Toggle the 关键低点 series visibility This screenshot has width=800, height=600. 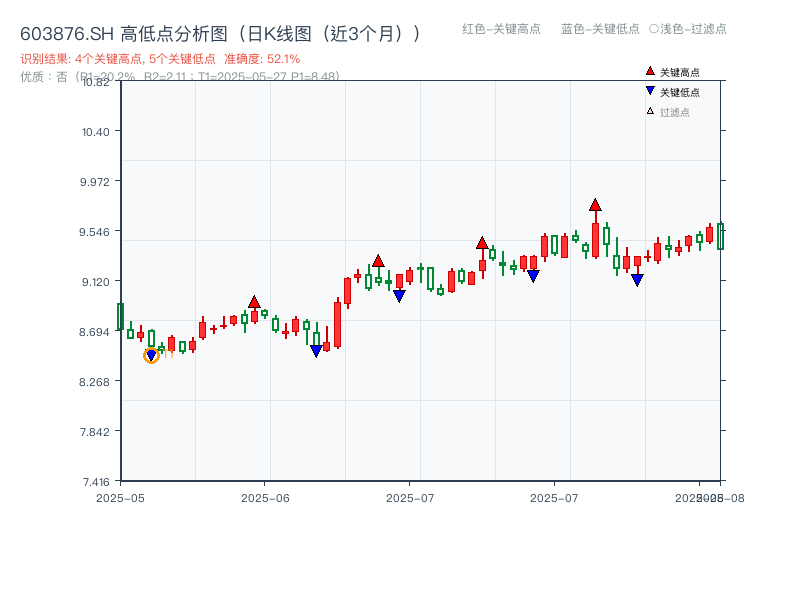(669, 90)
